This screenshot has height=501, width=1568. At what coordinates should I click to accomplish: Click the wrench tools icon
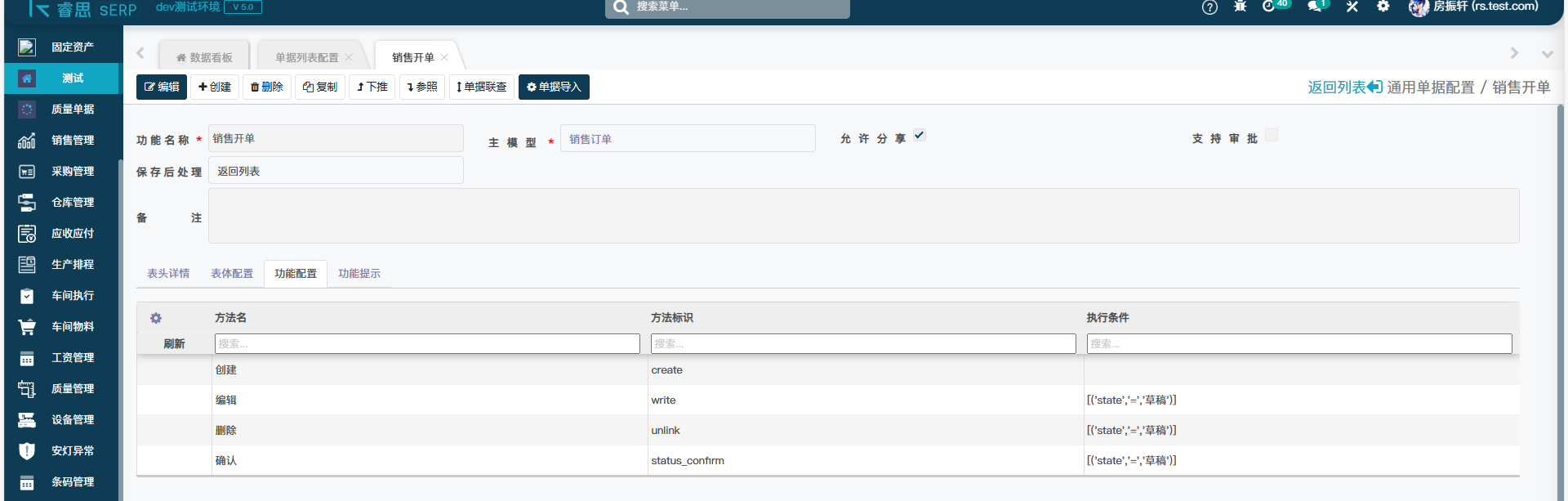[x=1352, y=7]
